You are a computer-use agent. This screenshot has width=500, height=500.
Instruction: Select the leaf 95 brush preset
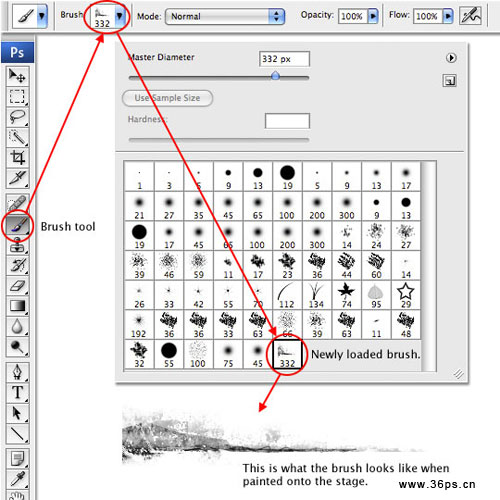coord(376,295)
